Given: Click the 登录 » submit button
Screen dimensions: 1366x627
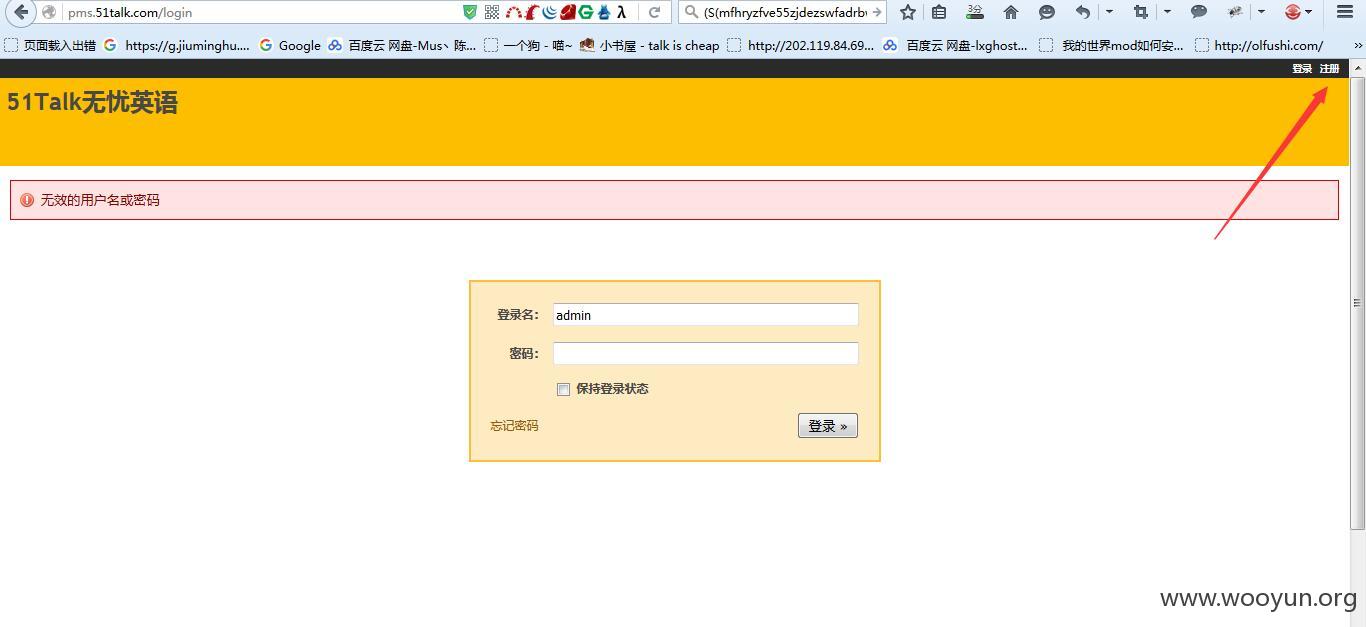Looking at the screenshot, I should [827, 426].
